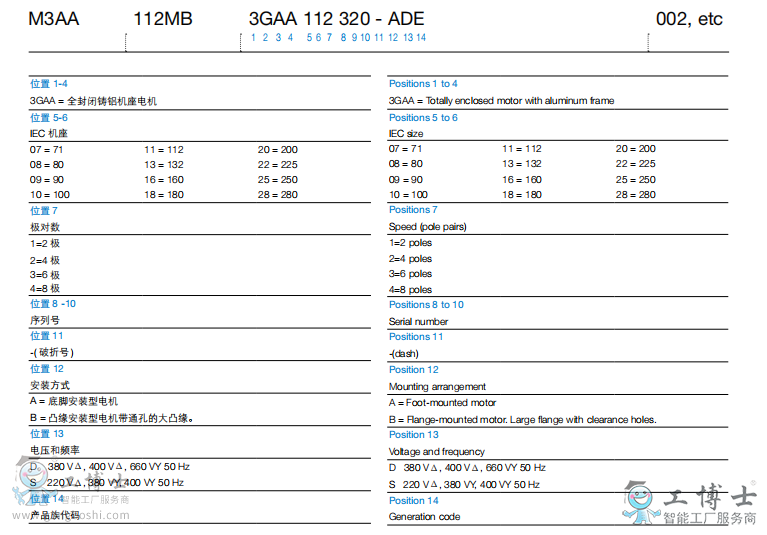
Task: Select 'Positions 7' heading
Action: [413, 210]
